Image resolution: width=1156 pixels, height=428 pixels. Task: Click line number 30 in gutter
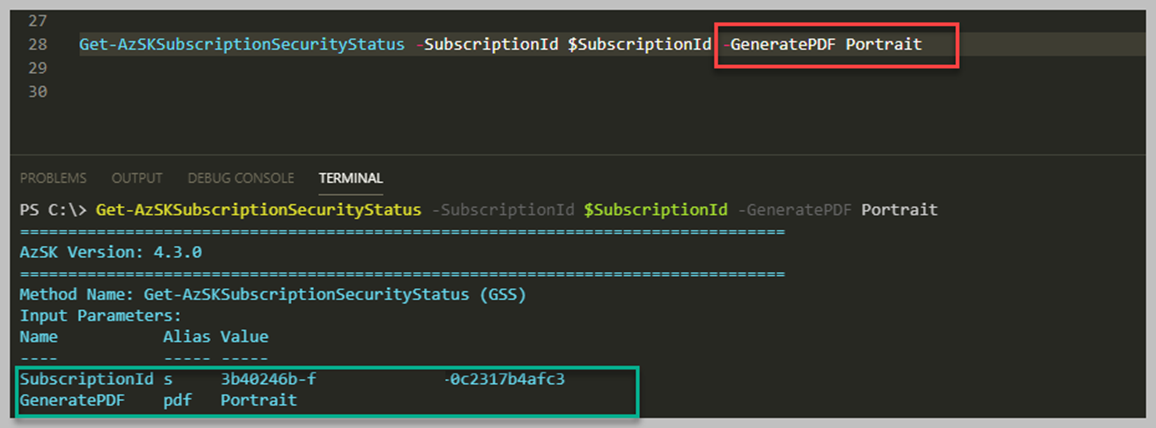click(x=37, y=91)
